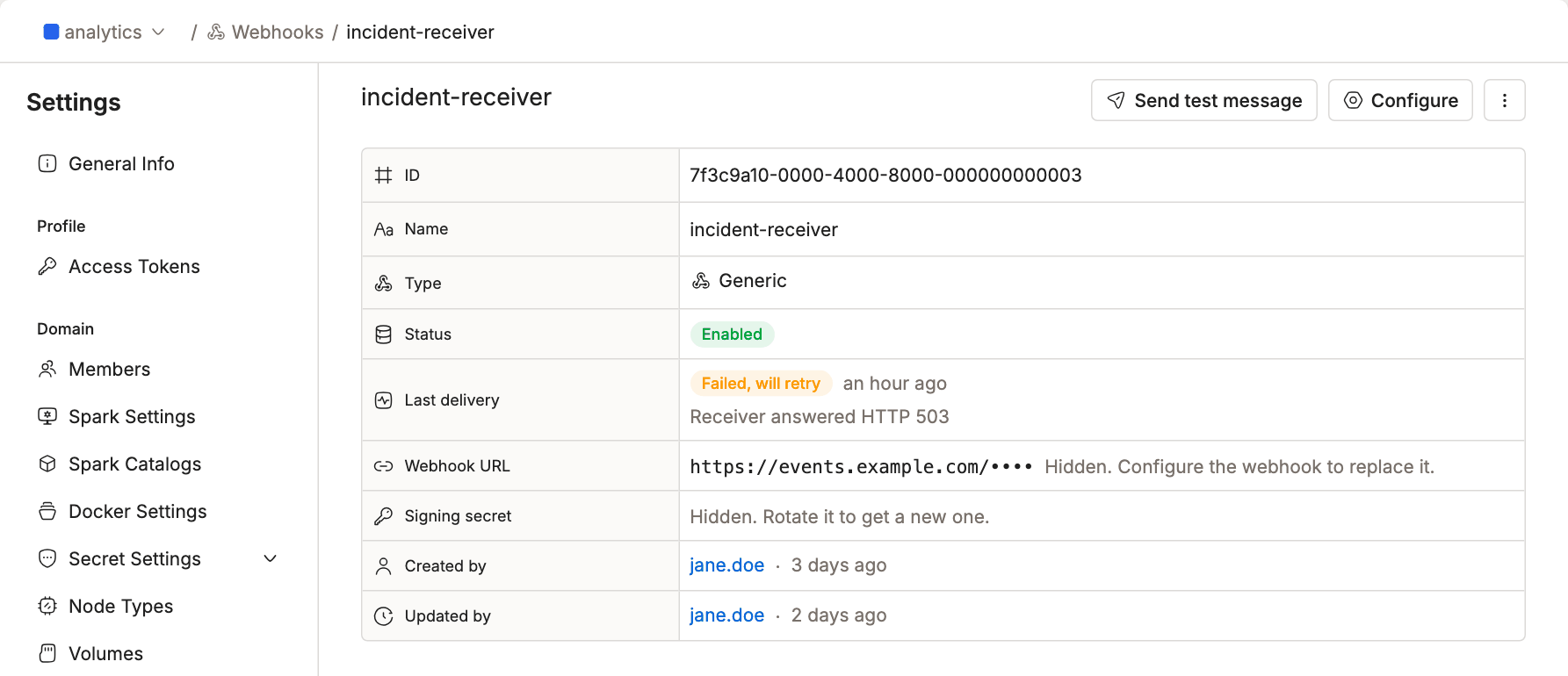This screenshot has height=676, width=1568.
Task: Click the Webhooks breadcrumb icon
Action: pyautogui.click(x=216, y=32)
